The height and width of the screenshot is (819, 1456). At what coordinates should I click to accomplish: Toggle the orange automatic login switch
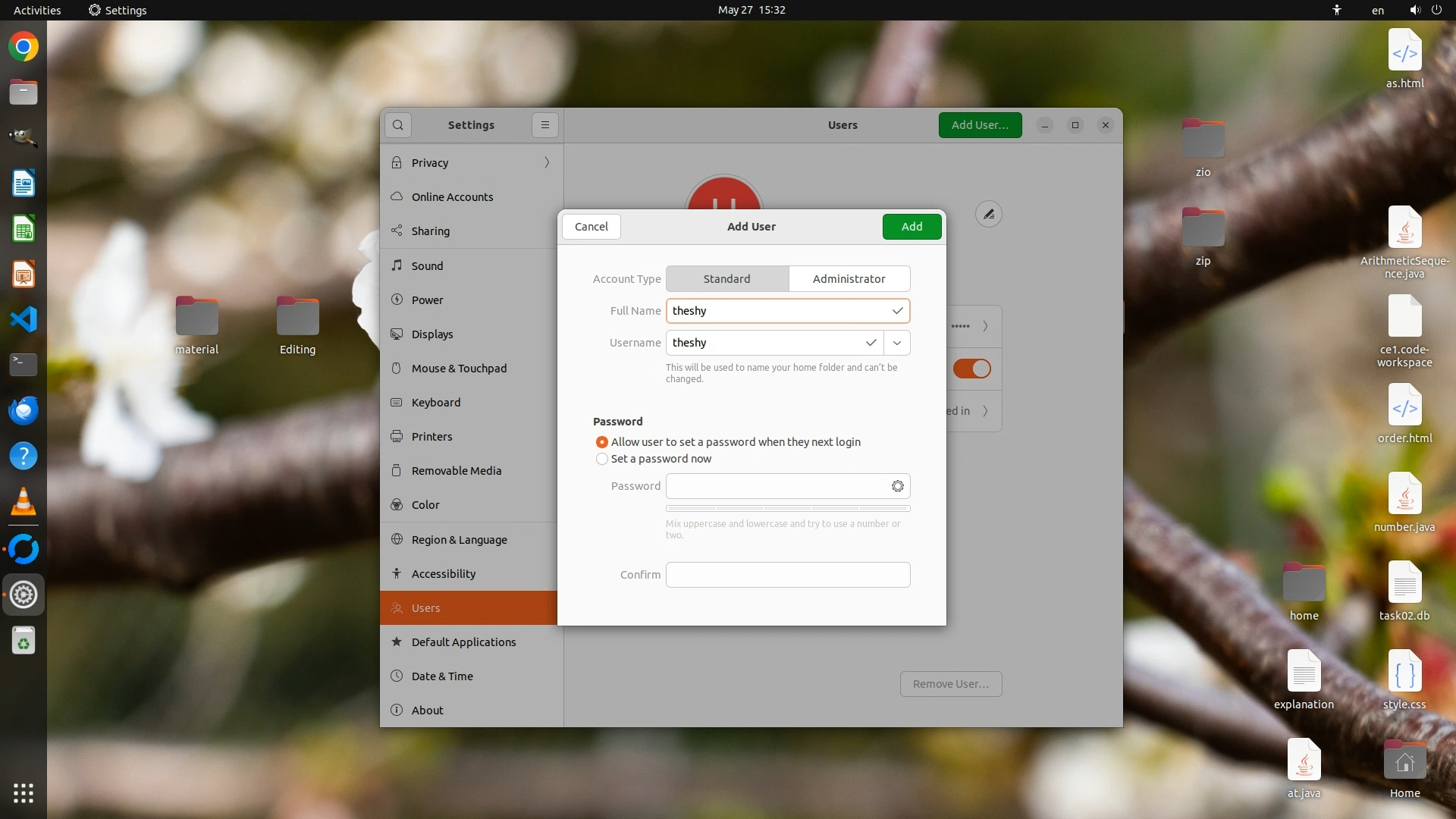click(x=971, y=369)
